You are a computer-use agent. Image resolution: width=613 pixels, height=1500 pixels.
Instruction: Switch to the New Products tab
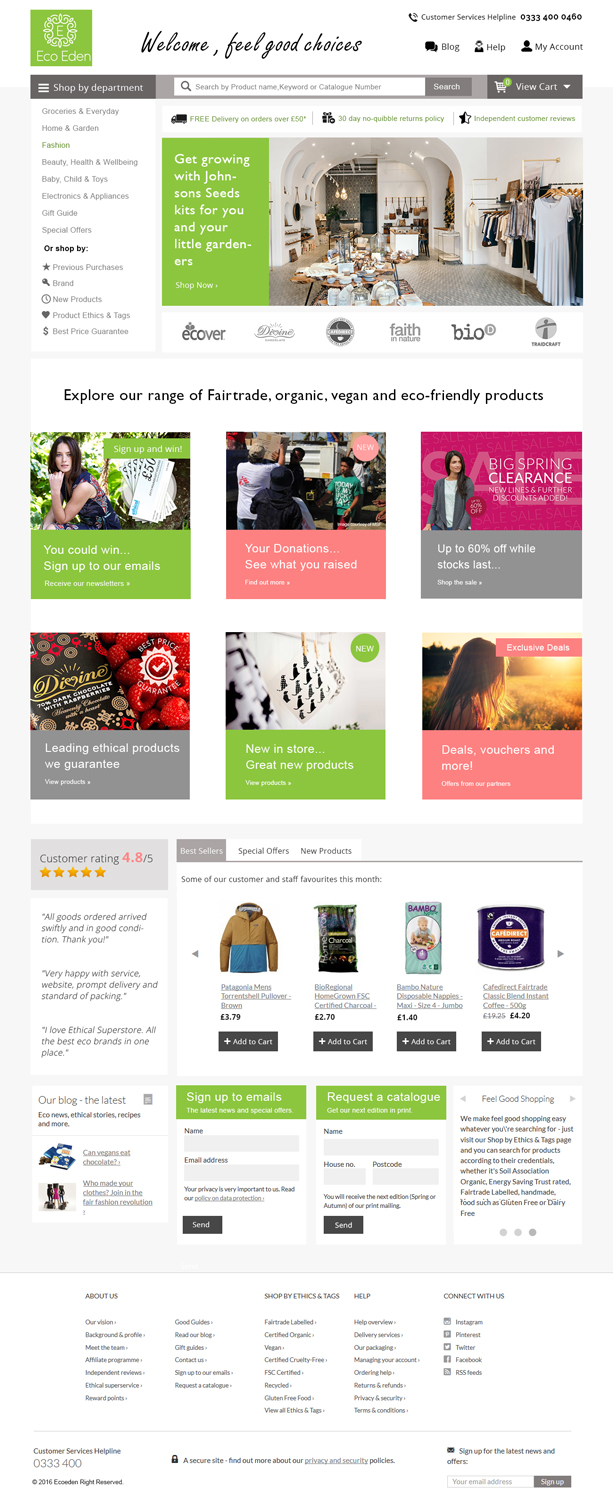326,851
